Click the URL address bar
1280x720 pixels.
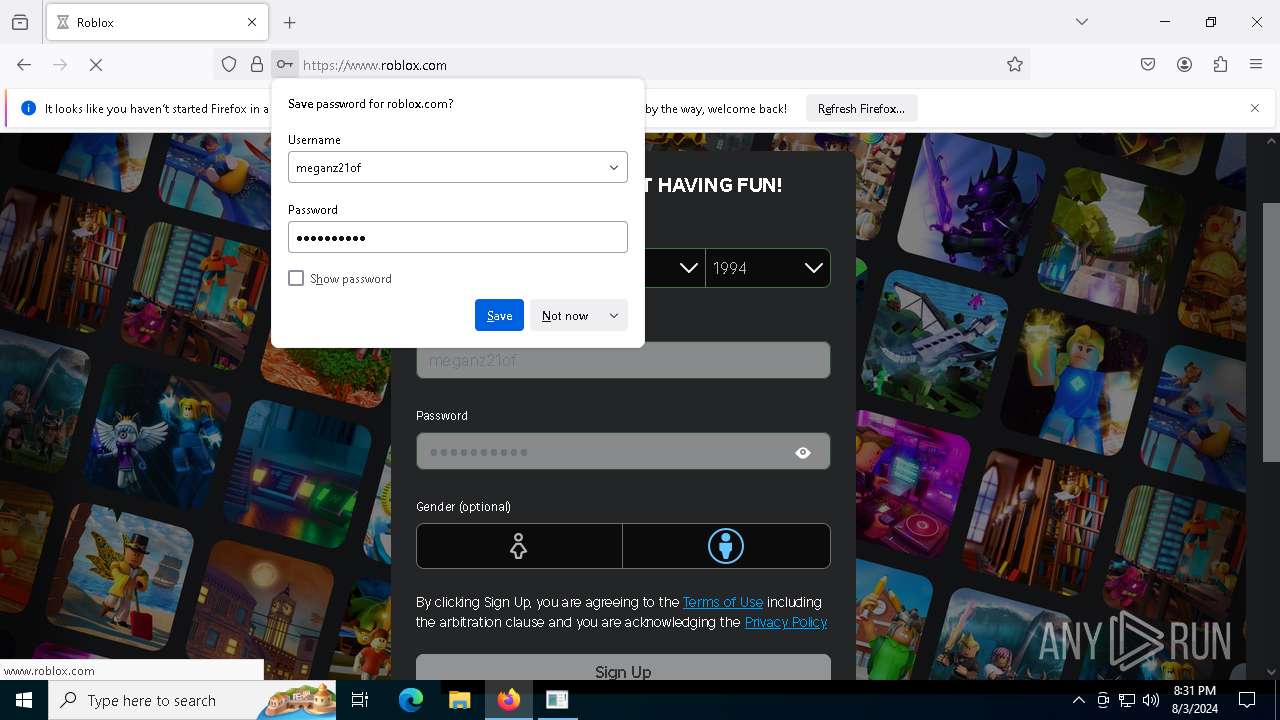tap(650, 65)
